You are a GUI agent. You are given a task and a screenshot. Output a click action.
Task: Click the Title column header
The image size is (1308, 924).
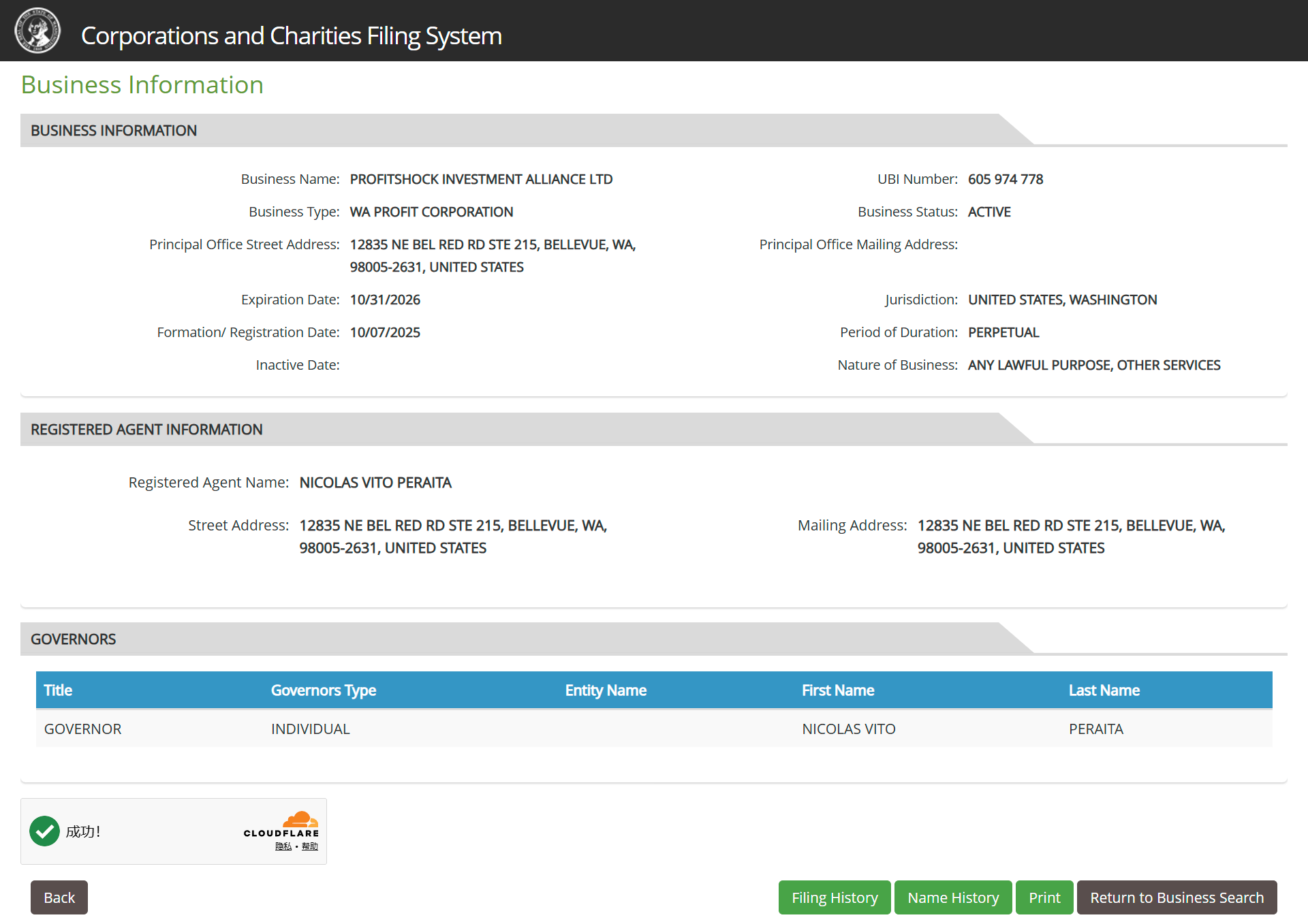tap(58, 690)
